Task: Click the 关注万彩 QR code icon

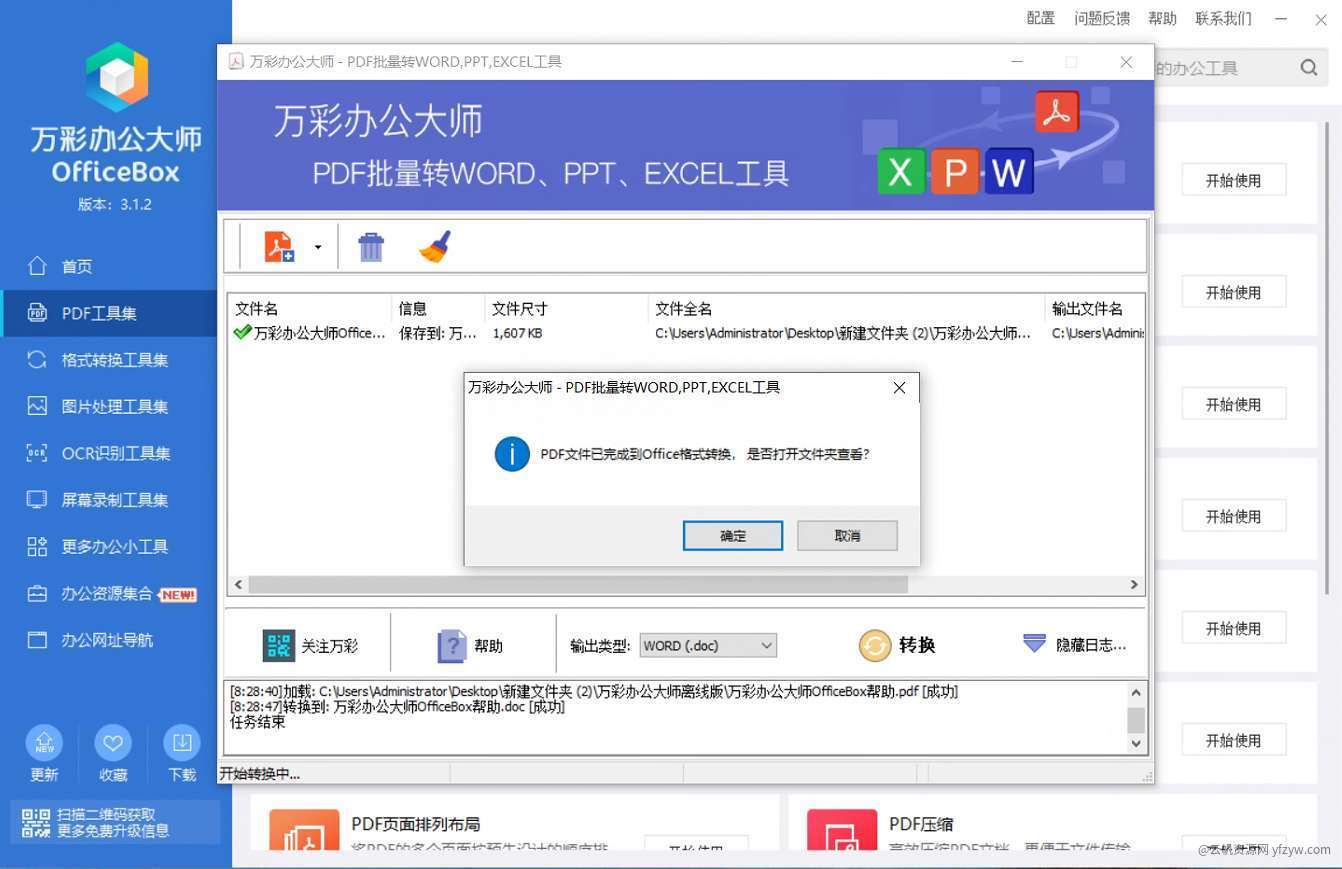Action: pos(279,646)
